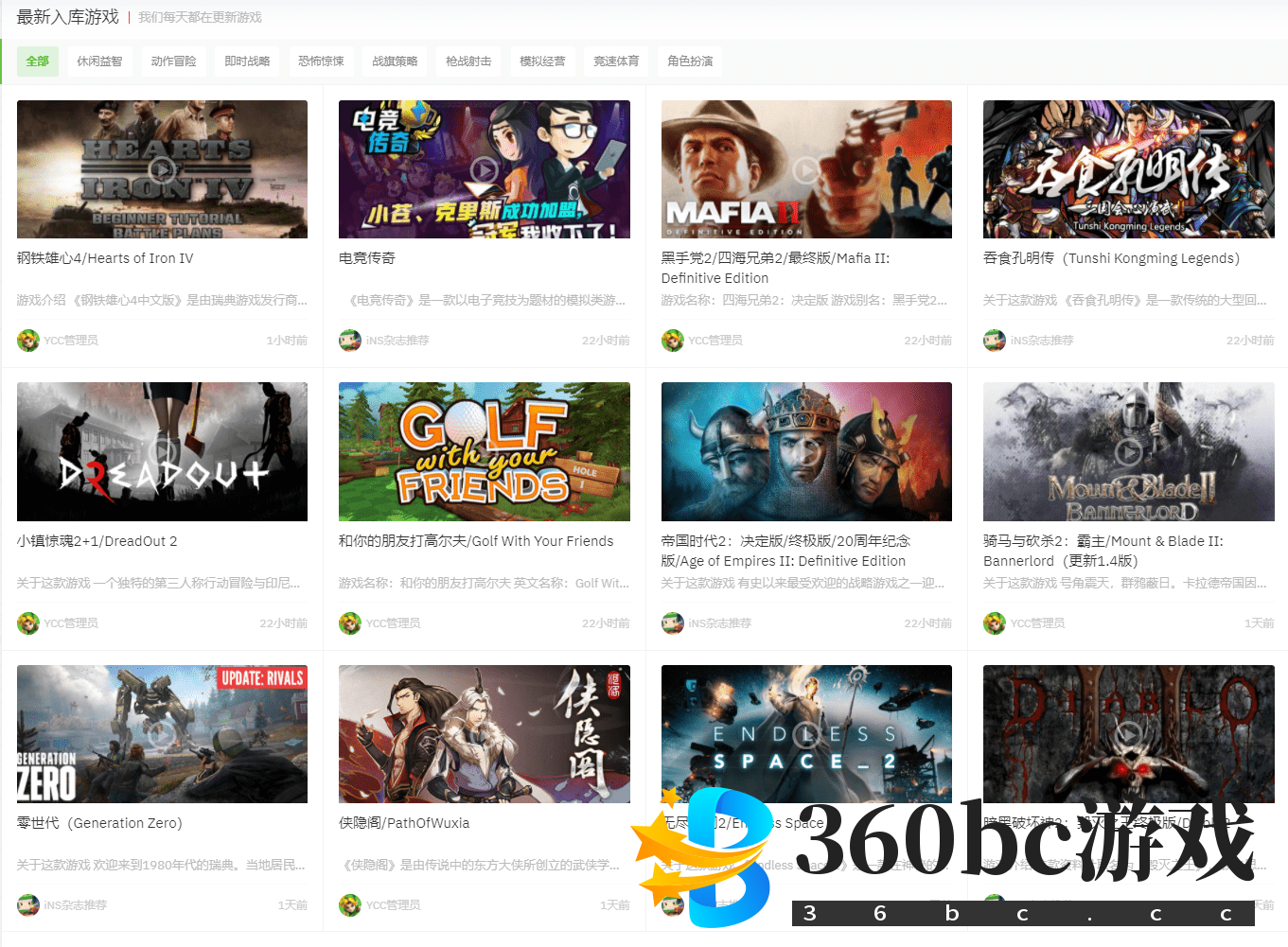Click the description starting 《侠隐阁》是由传说中
The height and width of the screenshot is (947, 1288).
coord(480,865)
